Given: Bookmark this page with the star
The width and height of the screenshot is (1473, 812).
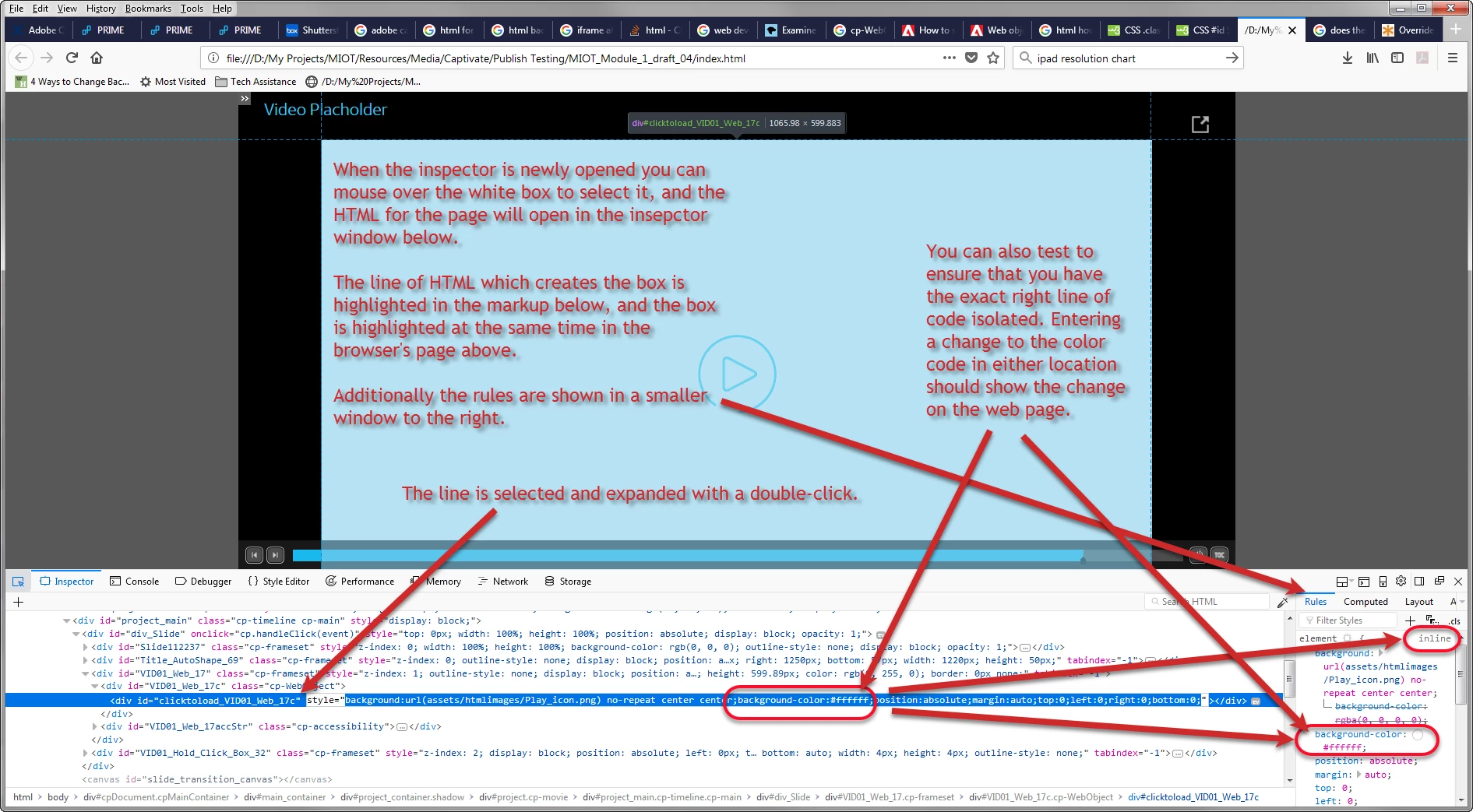Looking at the screenshot, I should click(x=993, y=58).
